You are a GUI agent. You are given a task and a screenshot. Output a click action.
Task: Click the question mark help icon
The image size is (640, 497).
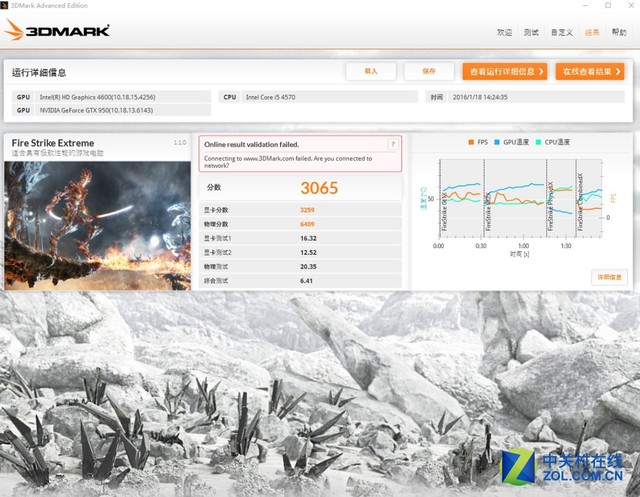pyautogui.click(x=393, y=145)
